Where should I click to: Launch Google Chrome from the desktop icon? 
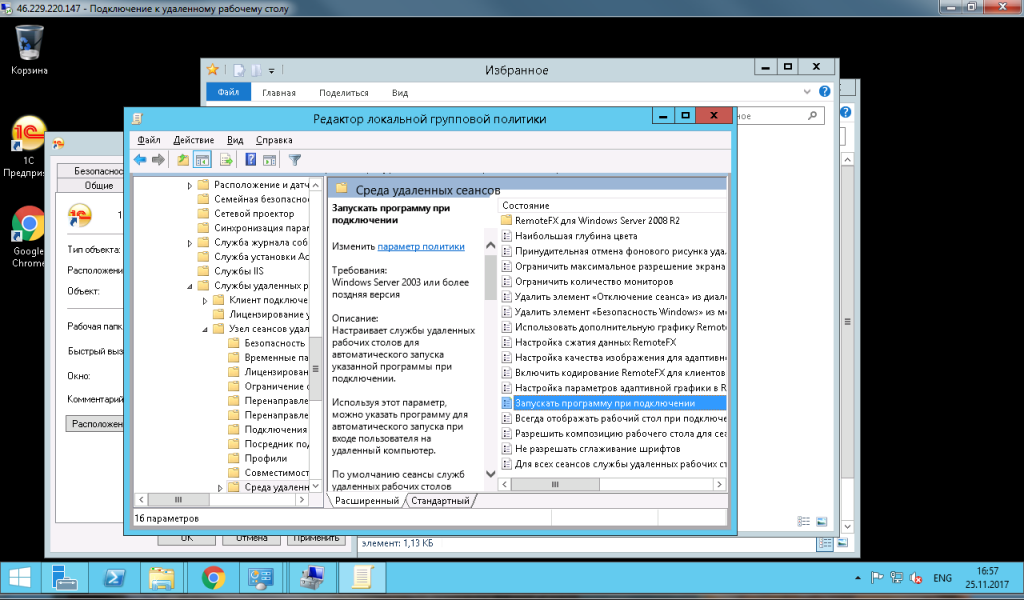[x=28, y=236]
